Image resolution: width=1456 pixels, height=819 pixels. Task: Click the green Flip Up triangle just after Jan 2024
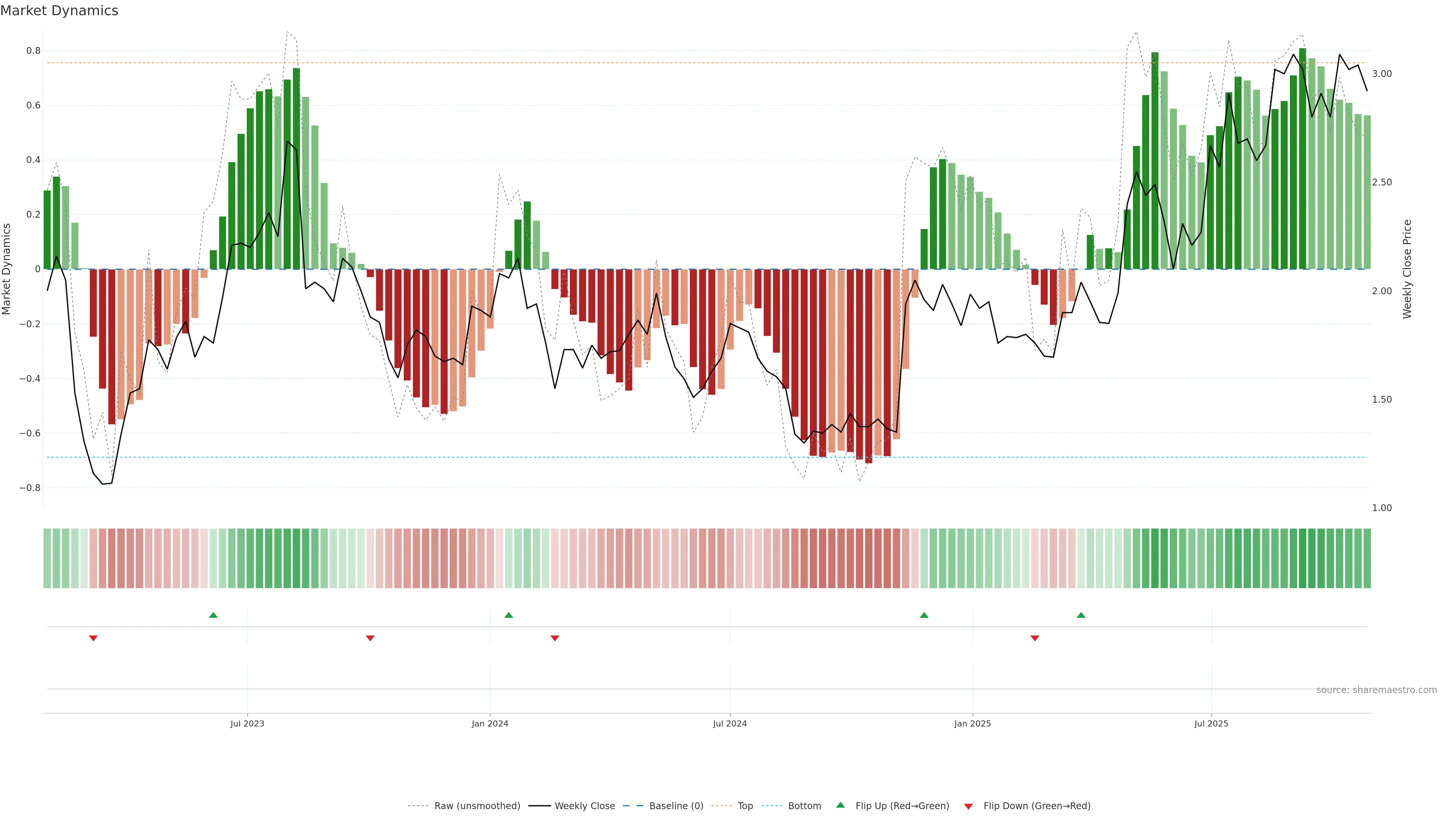509,615
